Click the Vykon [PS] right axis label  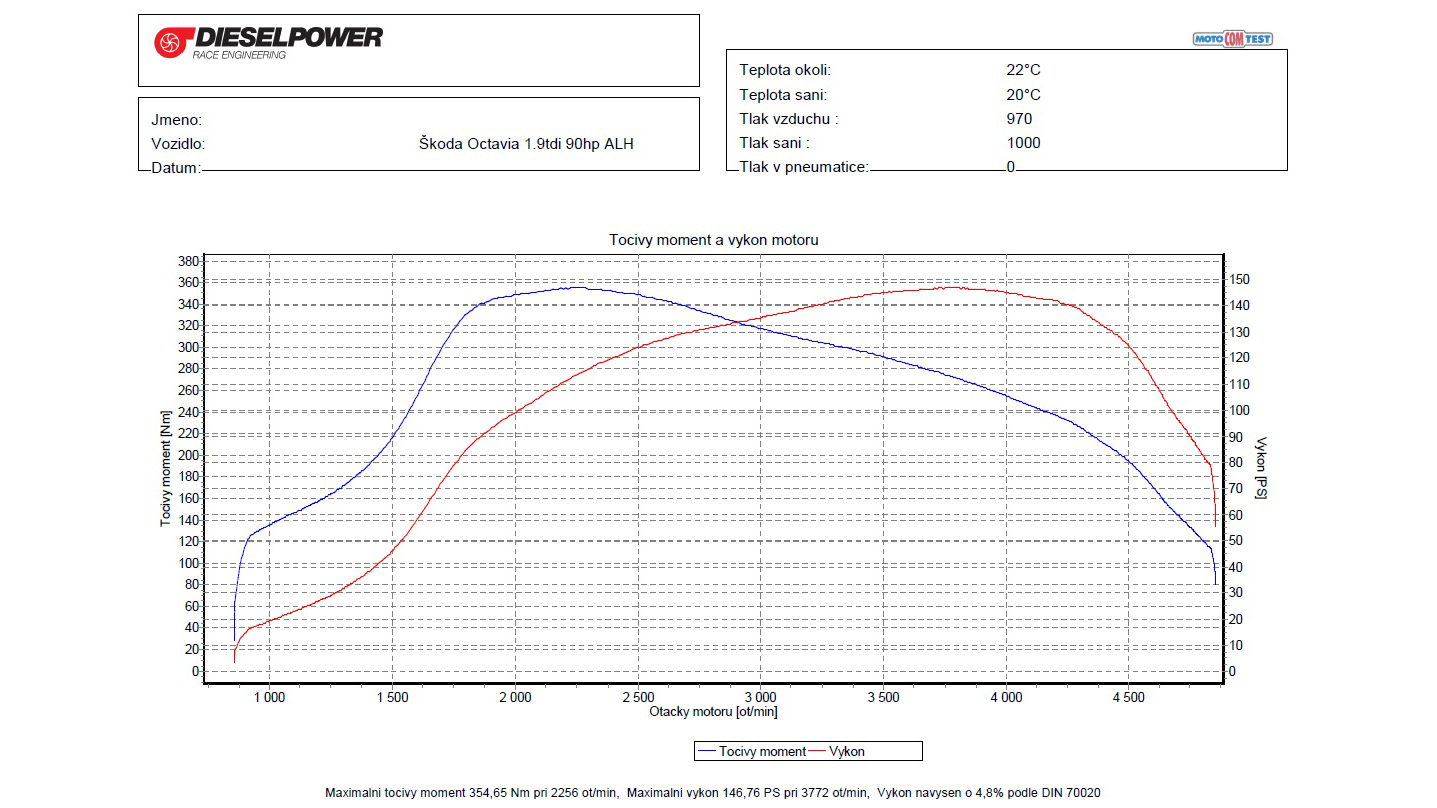1261,468
